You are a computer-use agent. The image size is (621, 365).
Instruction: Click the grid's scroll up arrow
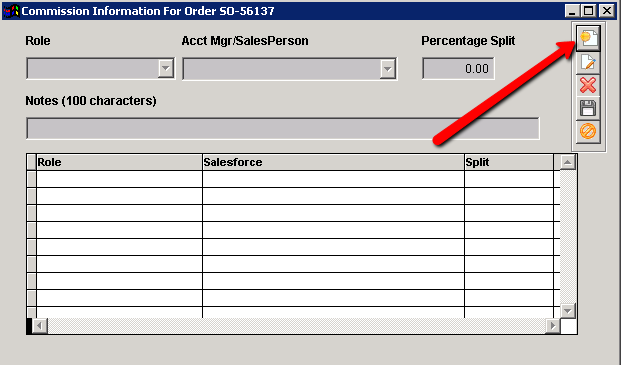[x=568, y=162]
